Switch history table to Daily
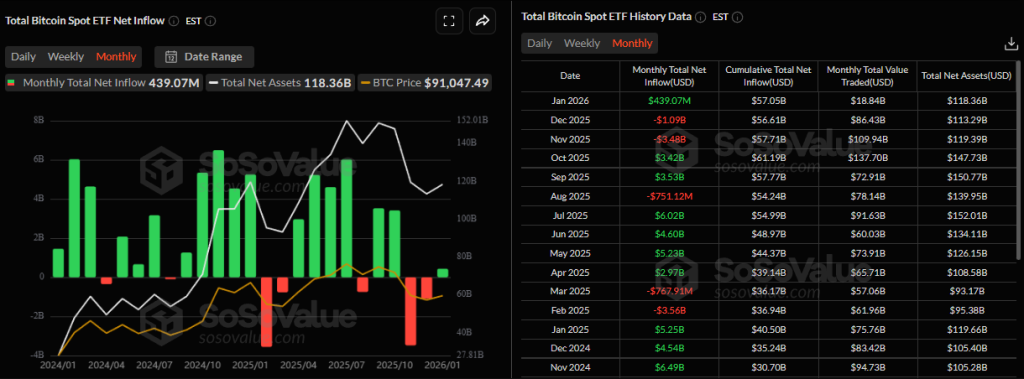This screenshot has height=379, width=1024. click(539, 43)
